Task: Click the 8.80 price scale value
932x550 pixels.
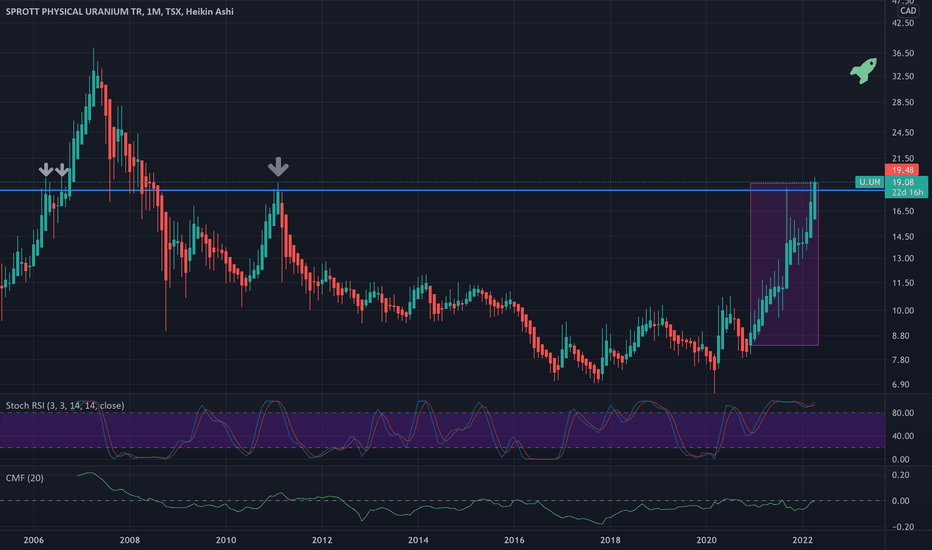Action: click(901, 336)
